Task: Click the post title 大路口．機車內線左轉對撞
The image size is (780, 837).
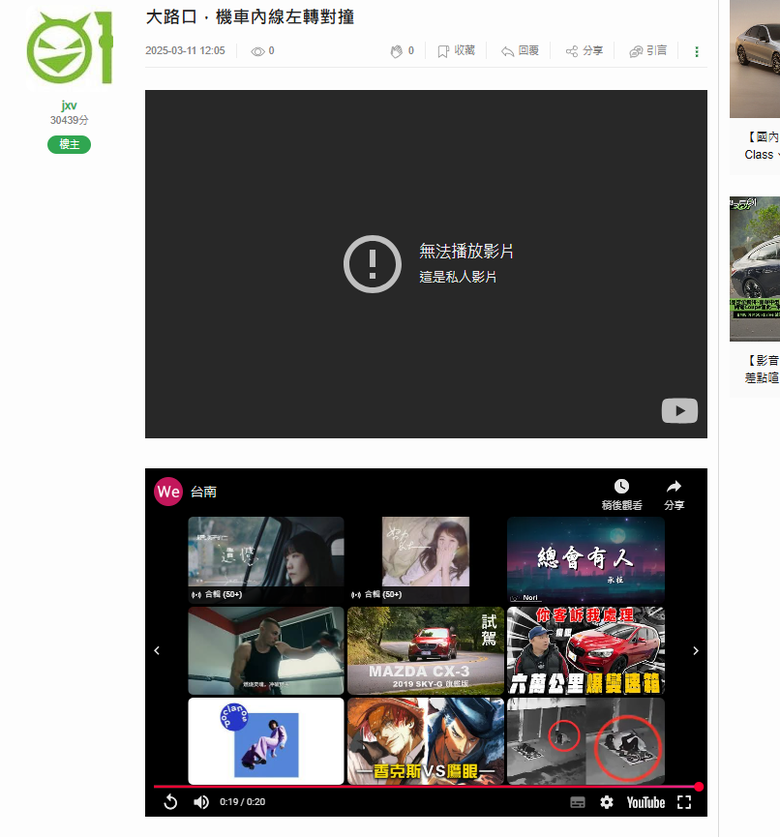Action: click(x=250, y=17)
